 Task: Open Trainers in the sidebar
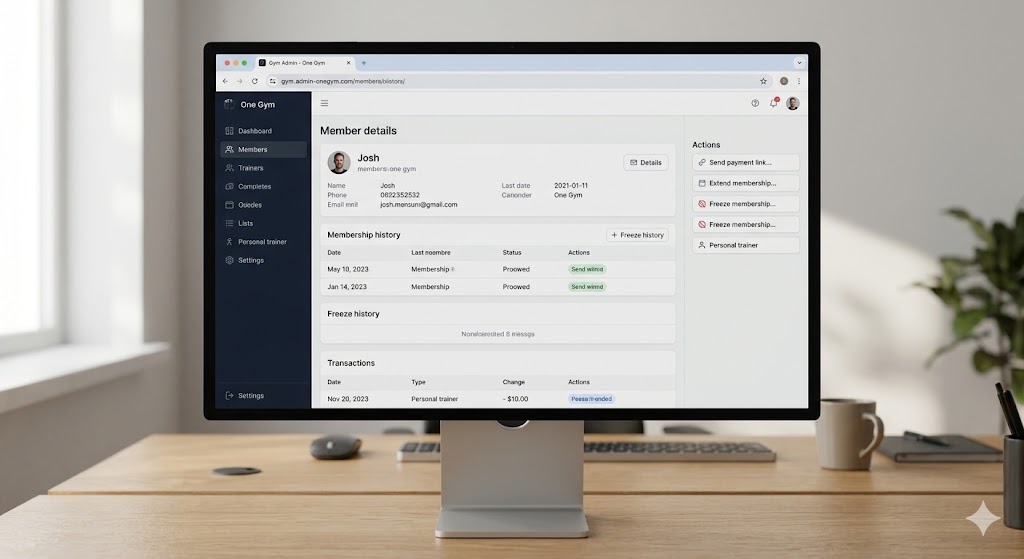click(263, 168)
